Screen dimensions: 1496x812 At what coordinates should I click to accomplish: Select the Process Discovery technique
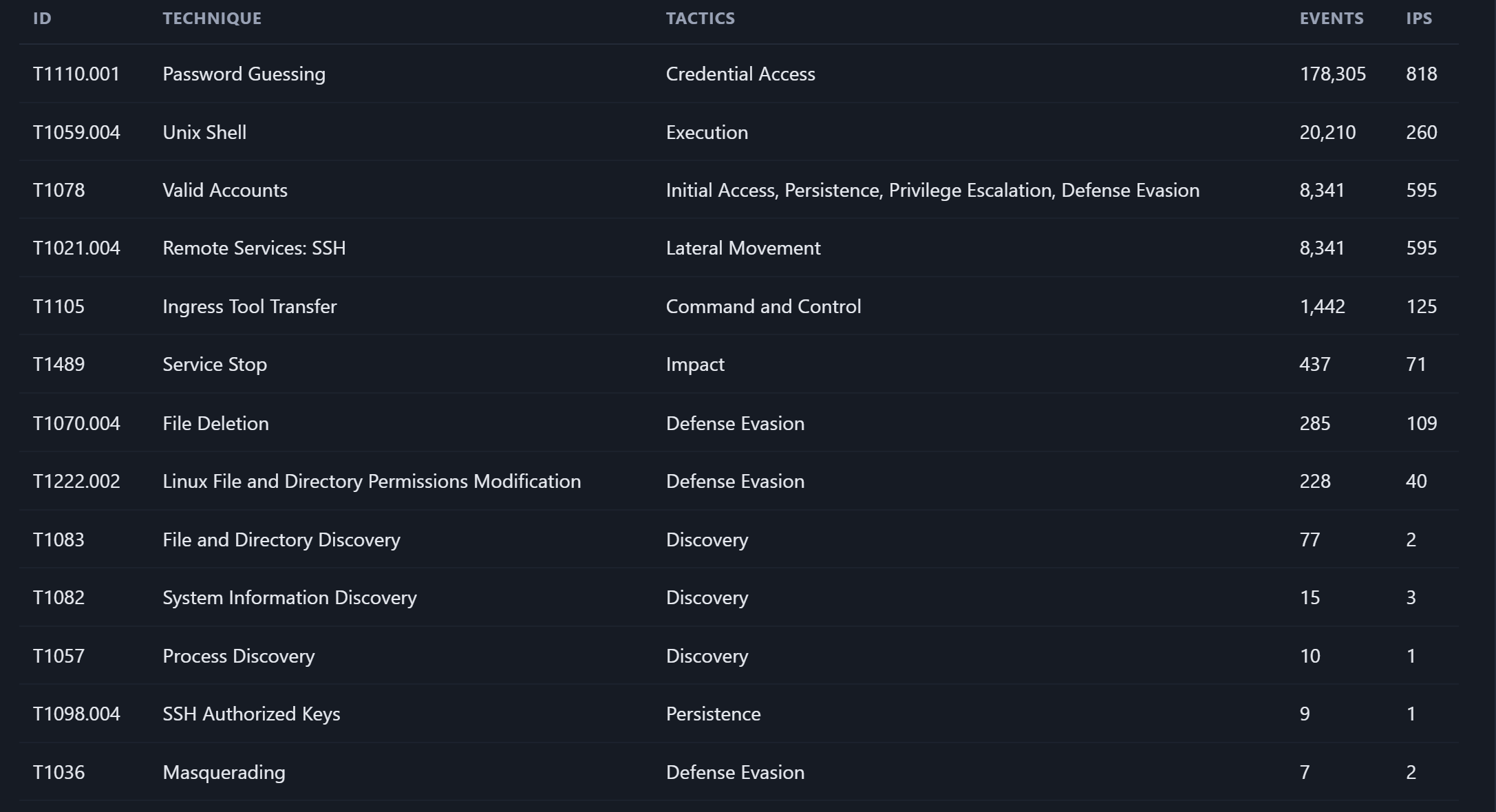pos(239,656)
